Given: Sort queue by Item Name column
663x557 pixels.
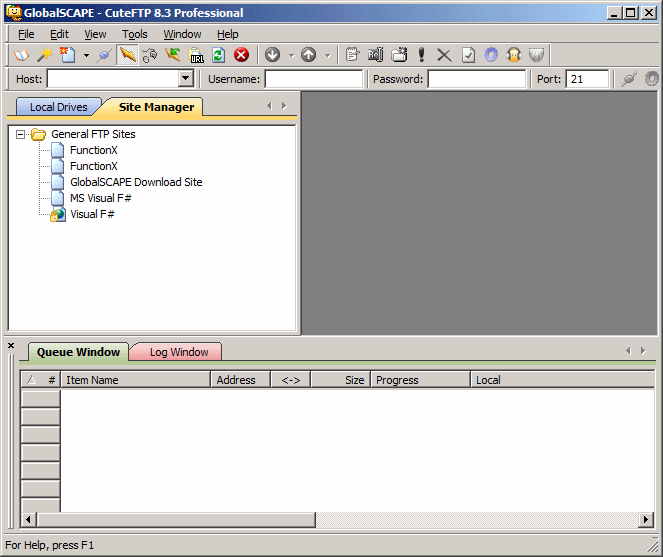Looking at the screenshot, I should [x=136, y=380].
